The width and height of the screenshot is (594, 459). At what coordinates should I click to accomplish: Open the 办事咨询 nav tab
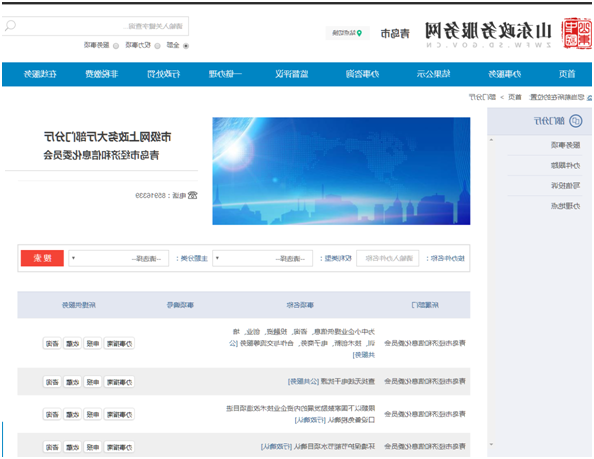(363, 74)
